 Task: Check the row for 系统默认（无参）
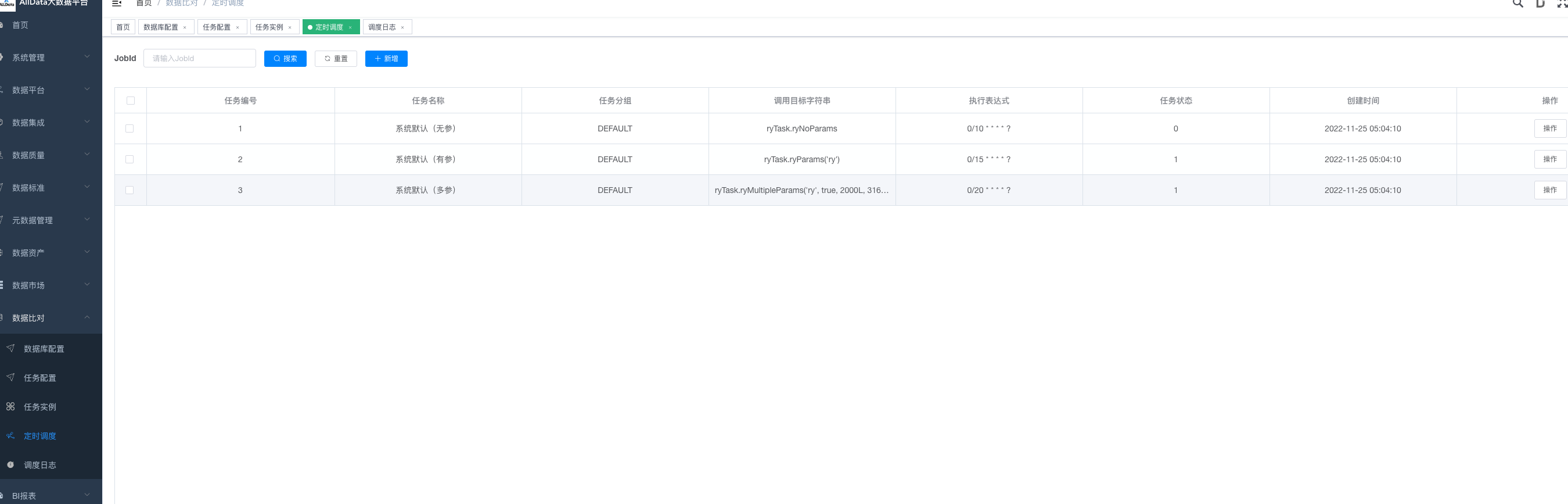tap(129, 128)
